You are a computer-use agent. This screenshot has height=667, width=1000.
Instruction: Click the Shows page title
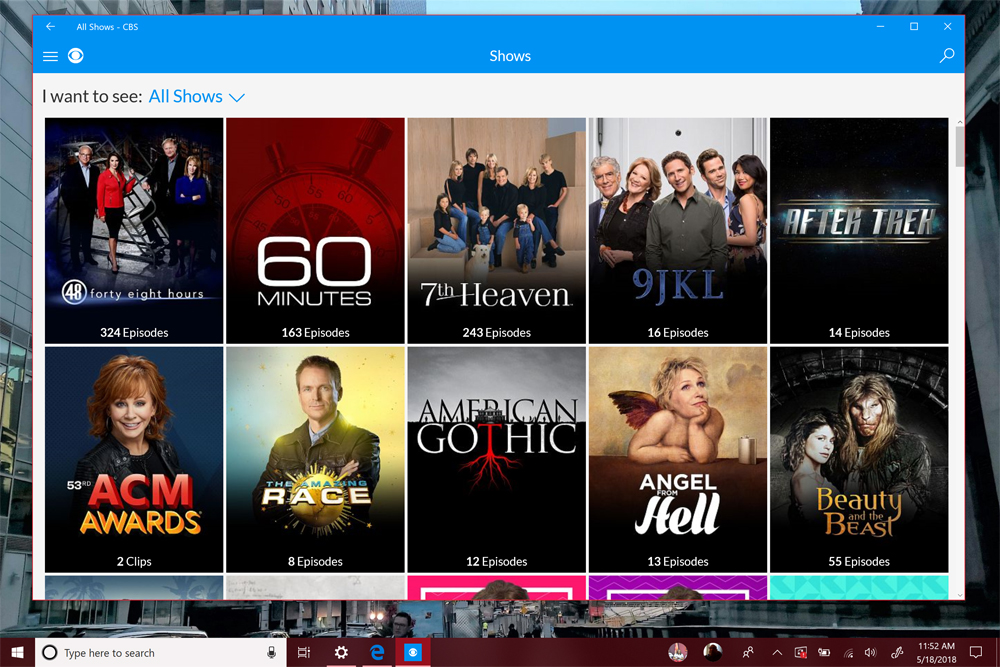(x=510, y=56)
